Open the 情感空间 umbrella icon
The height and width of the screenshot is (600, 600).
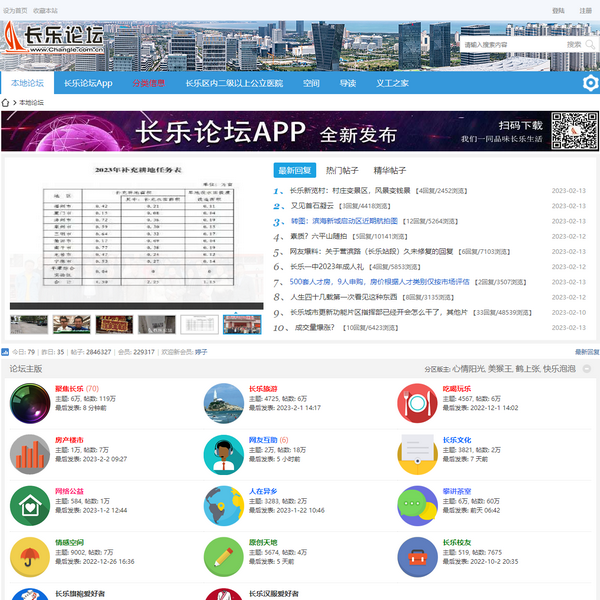[30, 556]
